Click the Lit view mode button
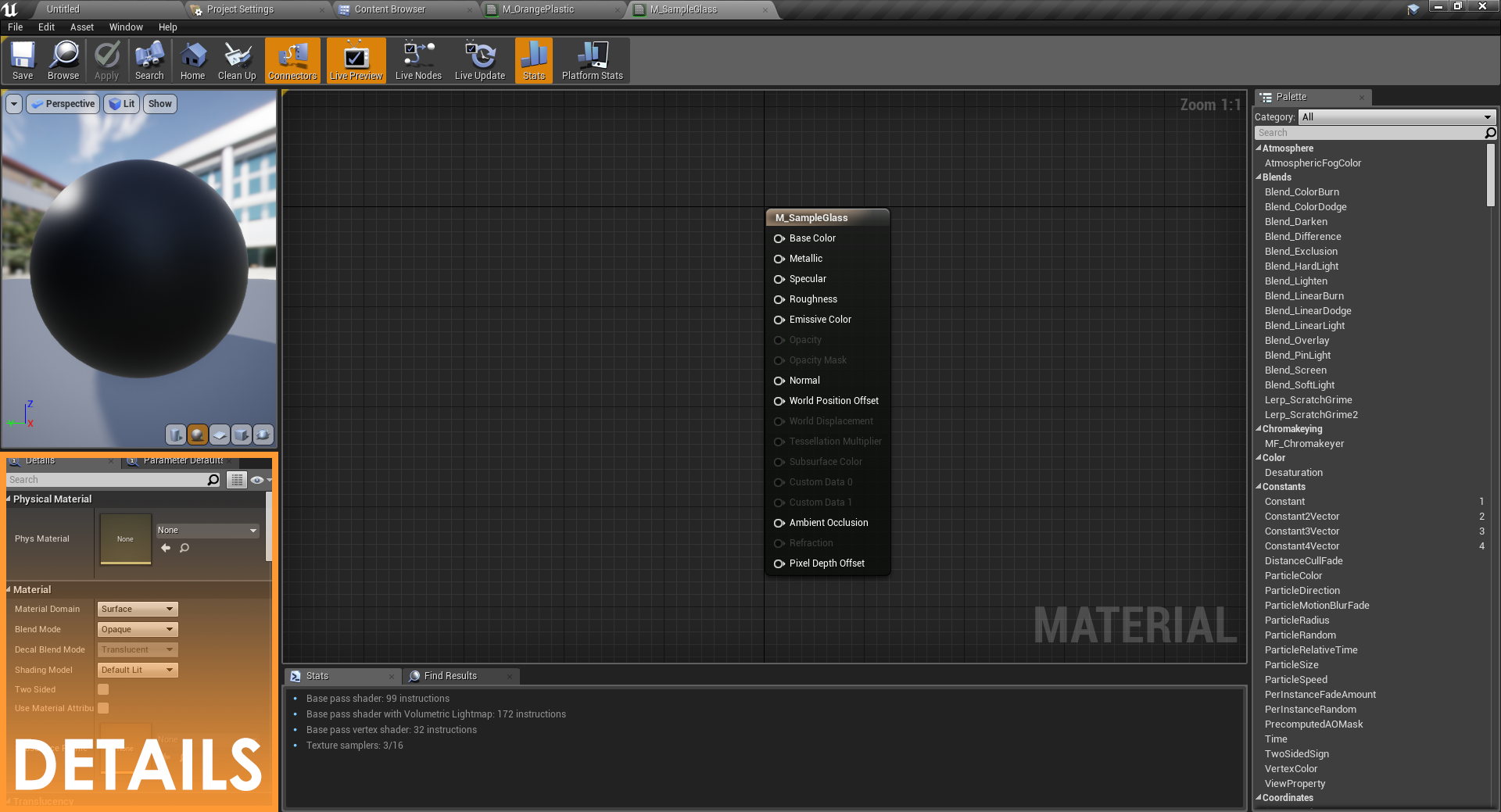Image resolution: width=1501 pixels, height=812 pixels. click(121, 104)
